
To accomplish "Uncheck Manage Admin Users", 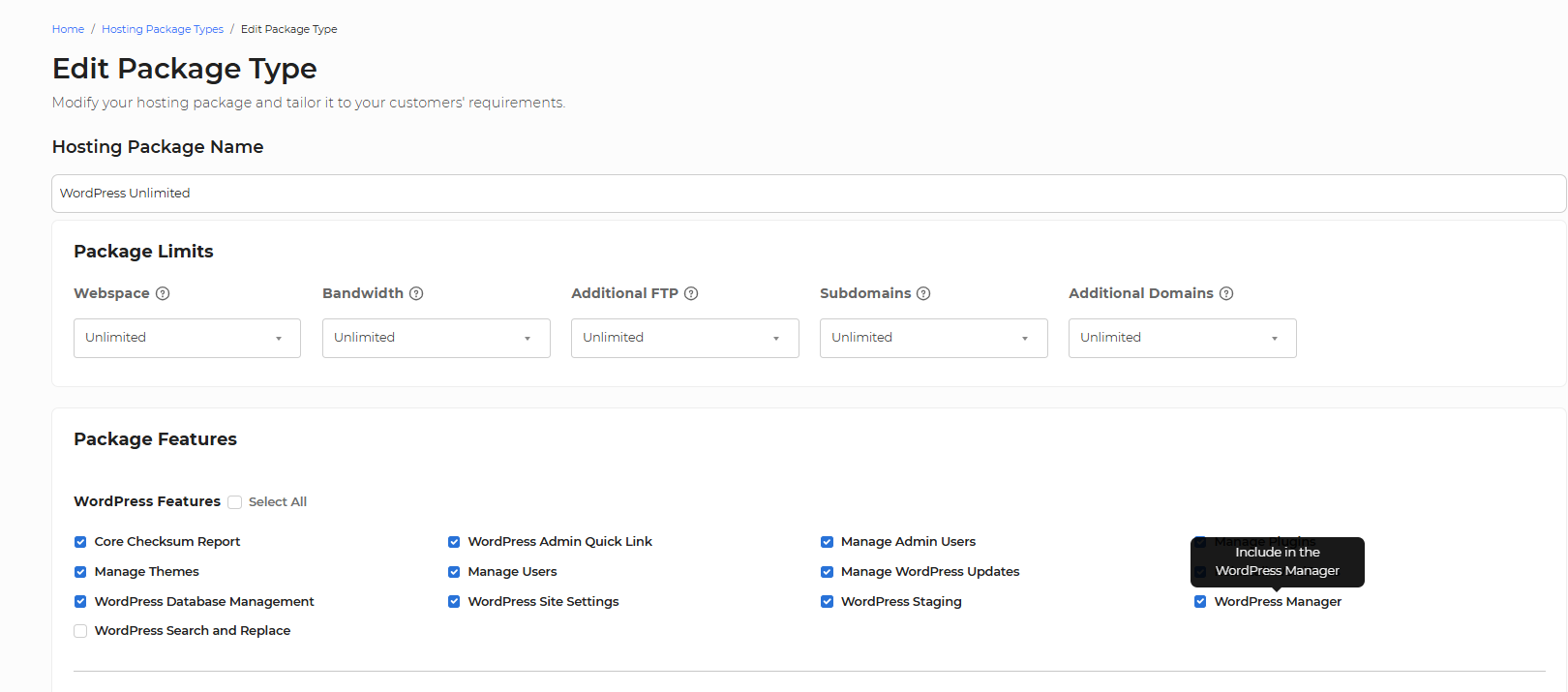I will [827, 542].
